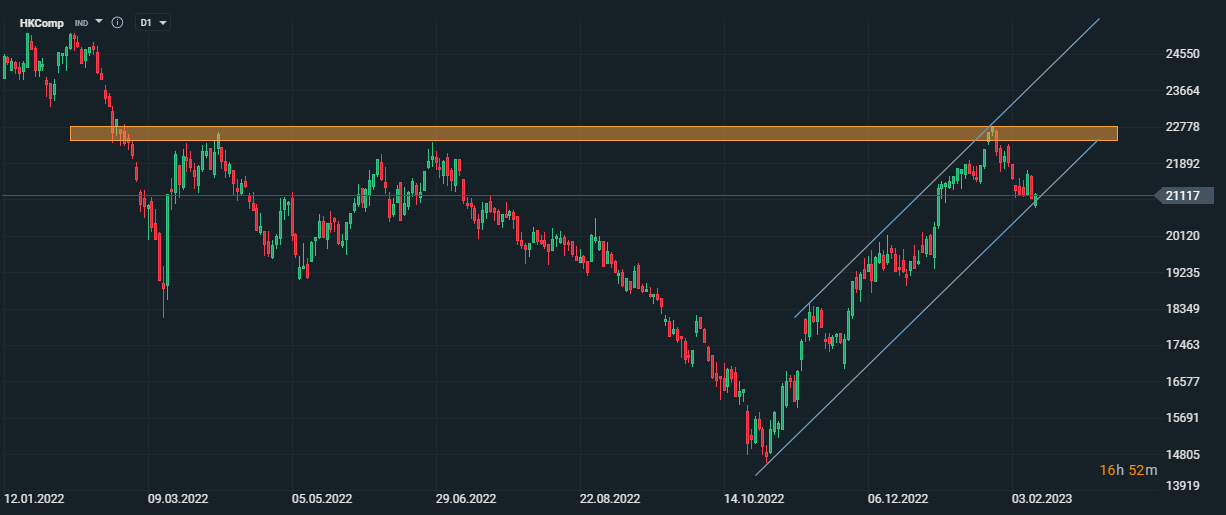Click the current price tag 21117
This screenshot has width=1226, height=515.
1183,196
